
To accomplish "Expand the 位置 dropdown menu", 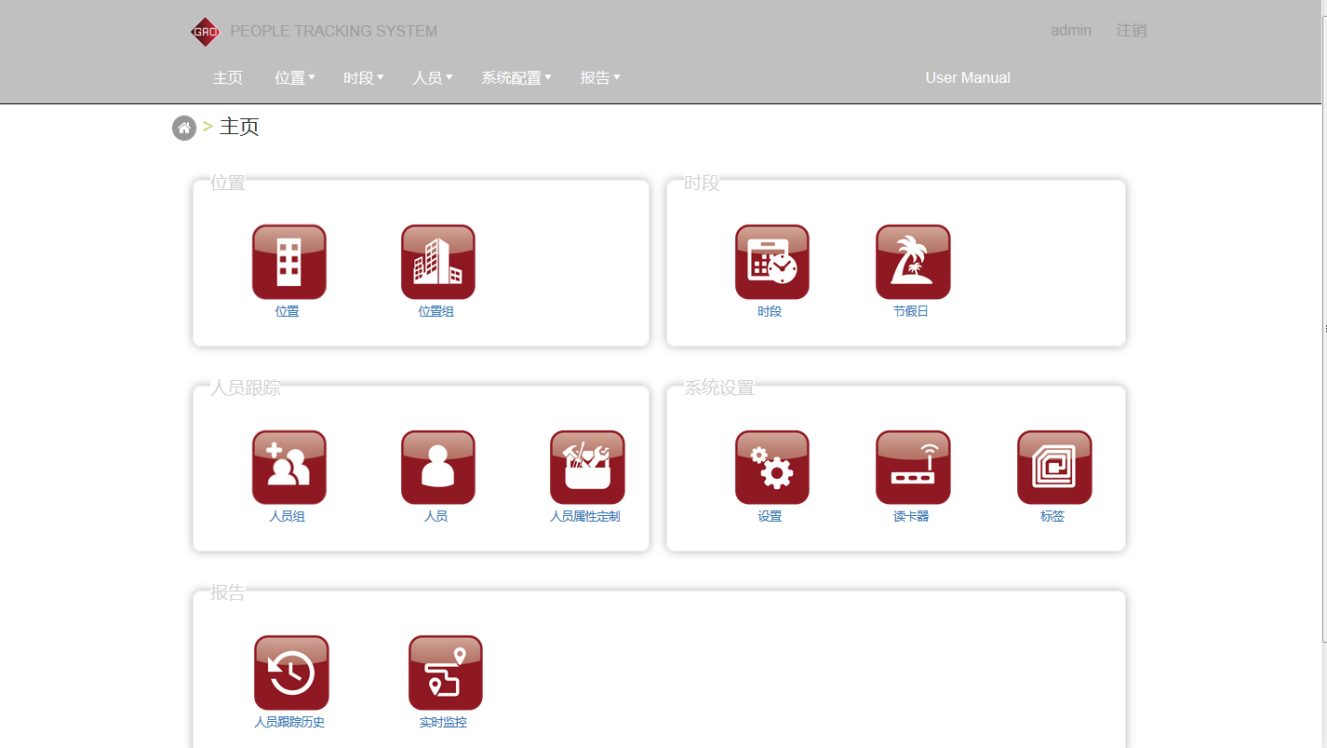I will [294, 78].
